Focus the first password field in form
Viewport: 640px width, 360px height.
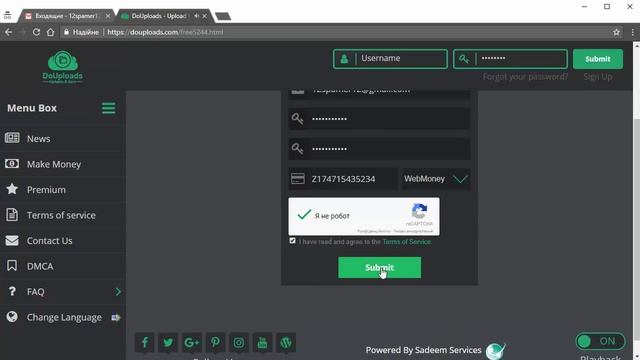point(379,119)
